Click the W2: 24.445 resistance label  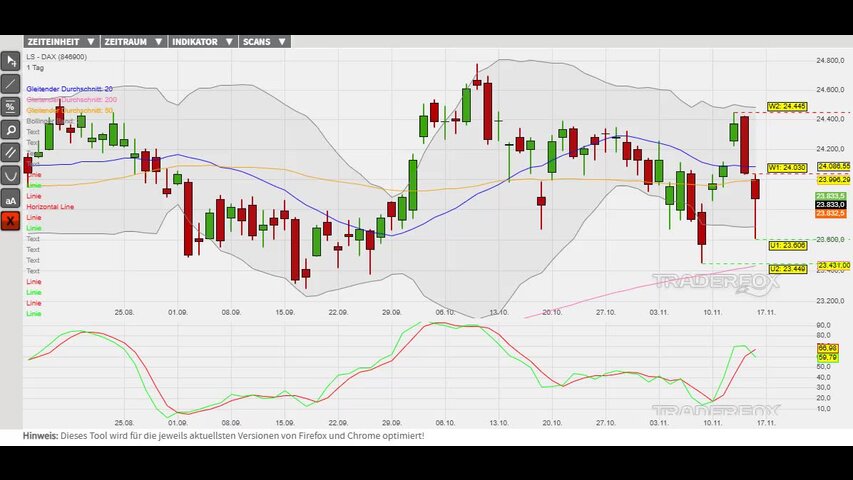pos(786,106)
